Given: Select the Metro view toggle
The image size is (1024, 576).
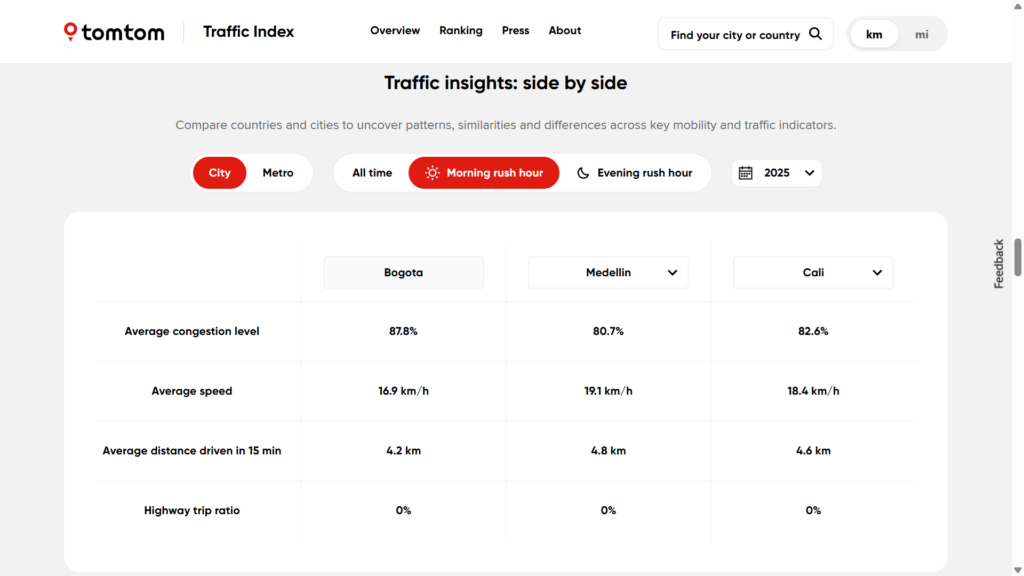Looking at the screenshot, I should pos(278,173).
